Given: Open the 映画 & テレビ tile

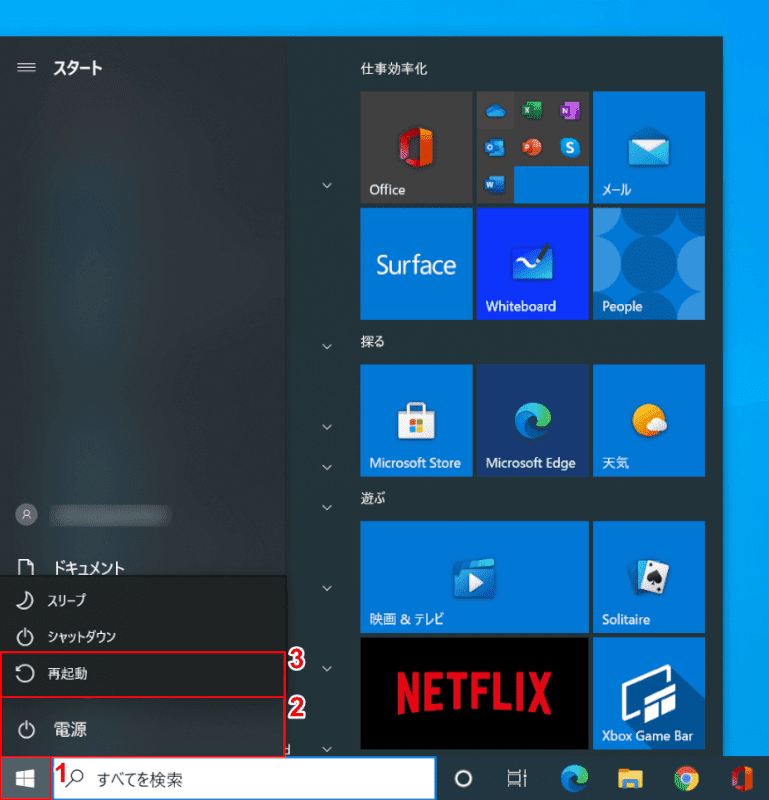Looking at the screenshot, I should click(x=474, y=577).
